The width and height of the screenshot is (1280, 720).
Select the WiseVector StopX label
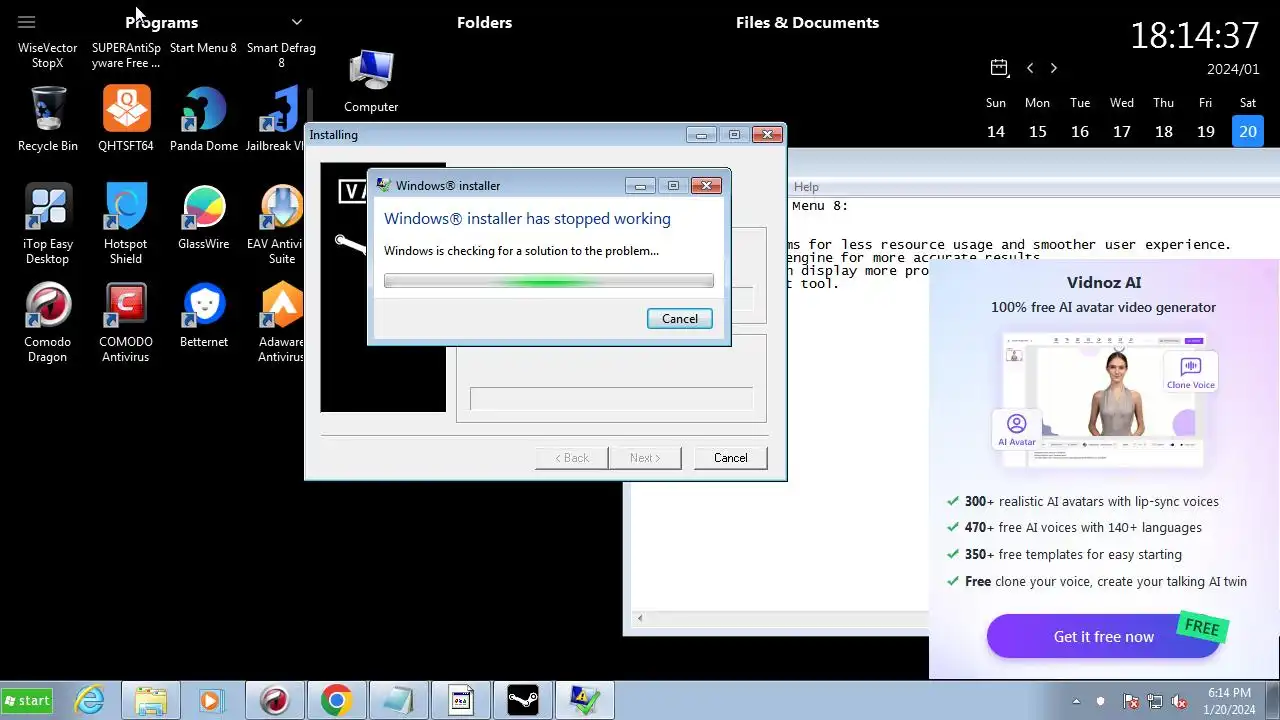pos(48,55)
